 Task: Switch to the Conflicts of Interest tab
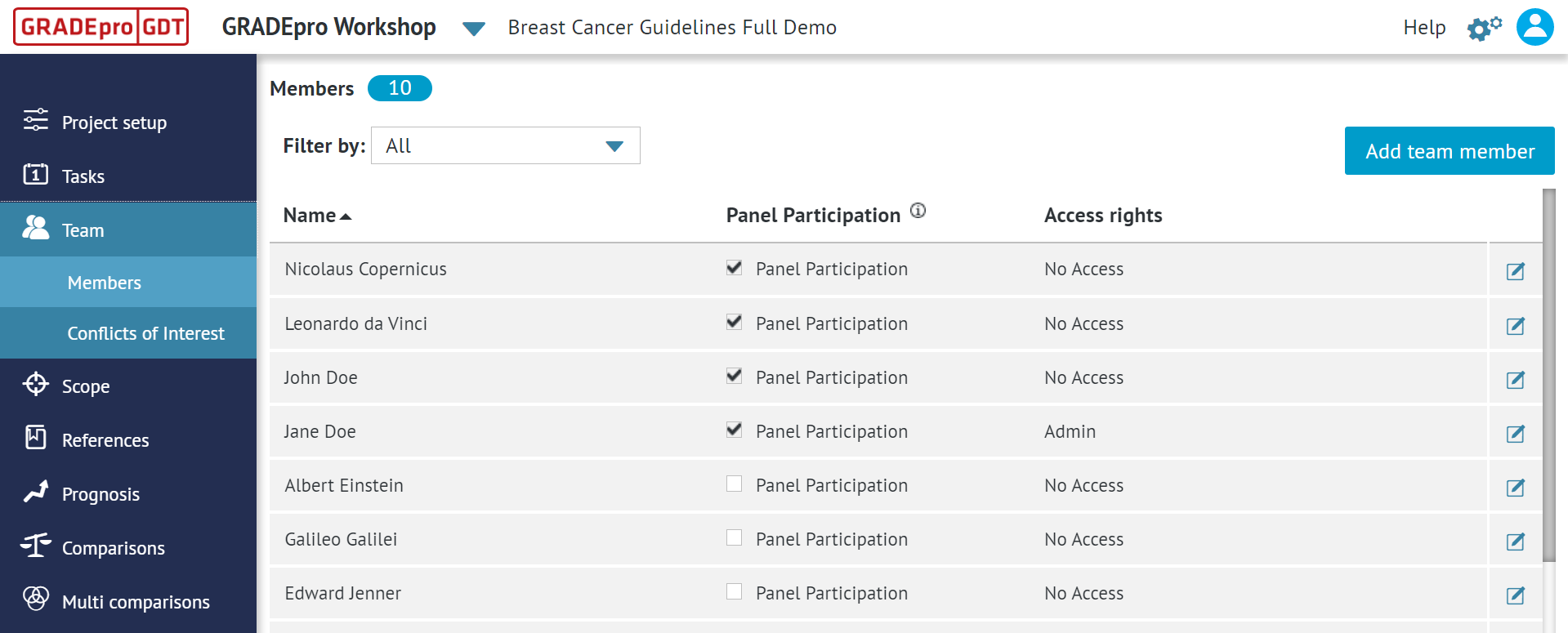coord(146,332)
